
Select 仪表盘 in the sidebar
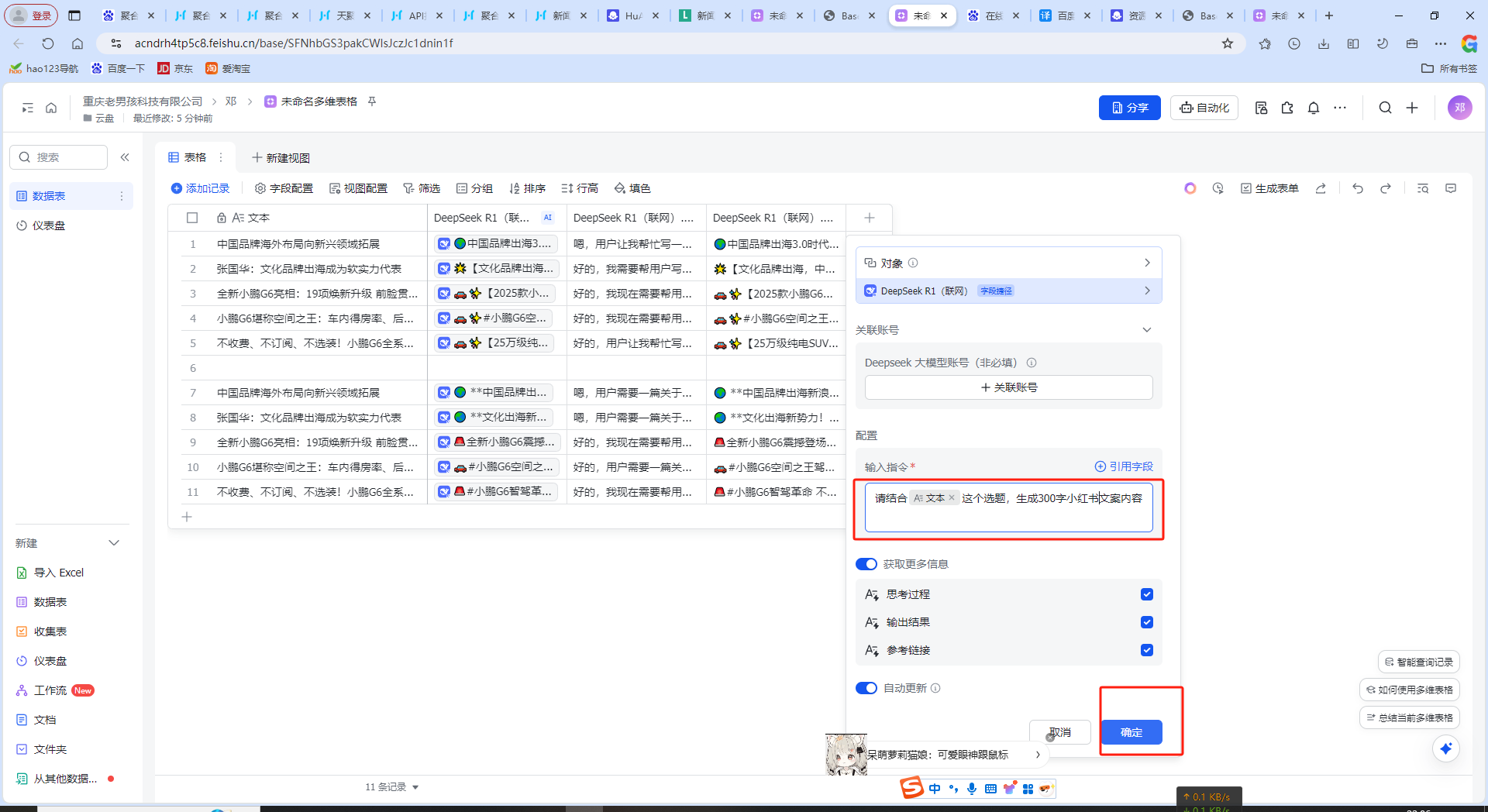point(49,225)
